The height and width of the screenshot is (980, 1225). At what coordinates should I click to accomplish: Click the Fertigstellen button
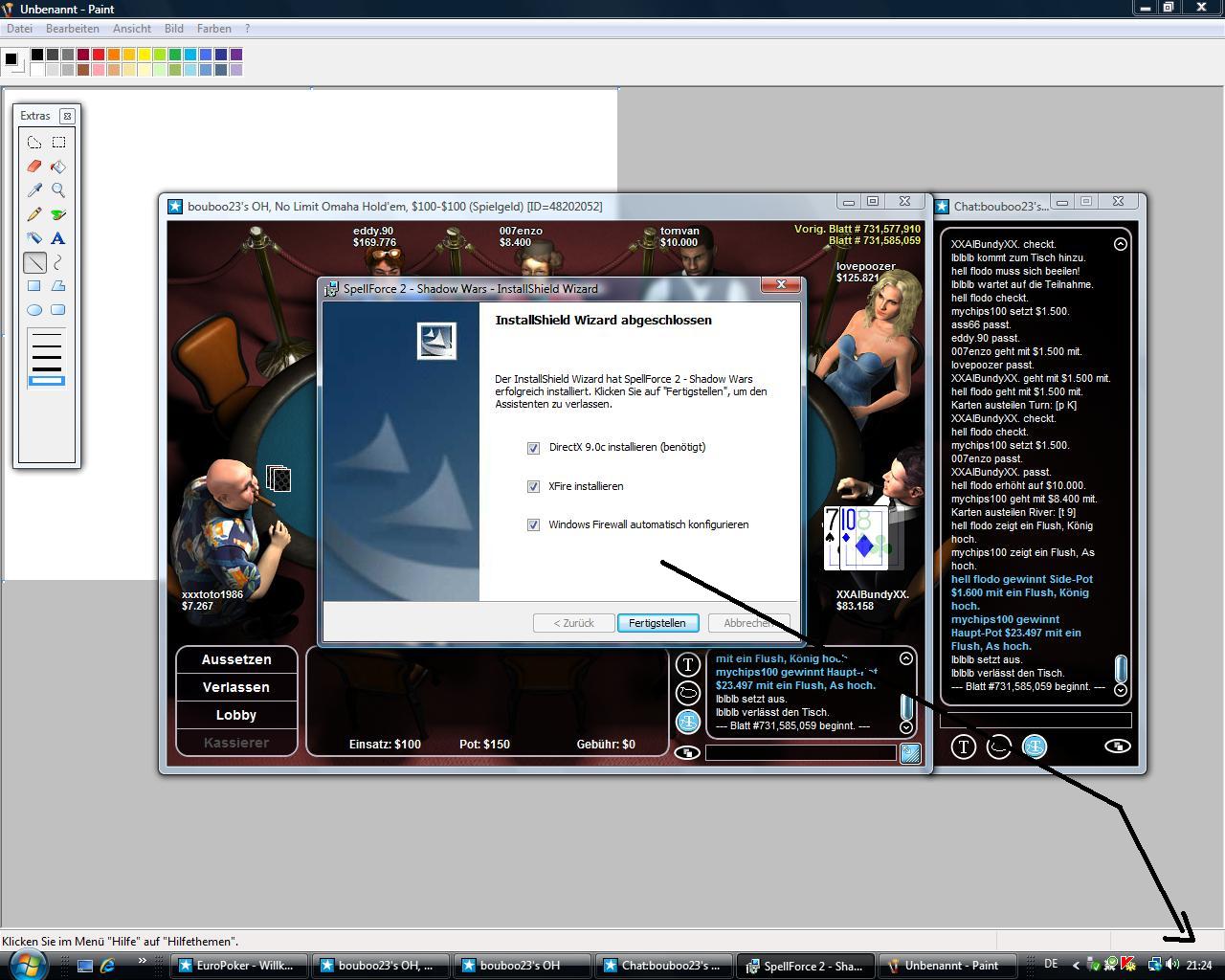(x=657, y=623)
